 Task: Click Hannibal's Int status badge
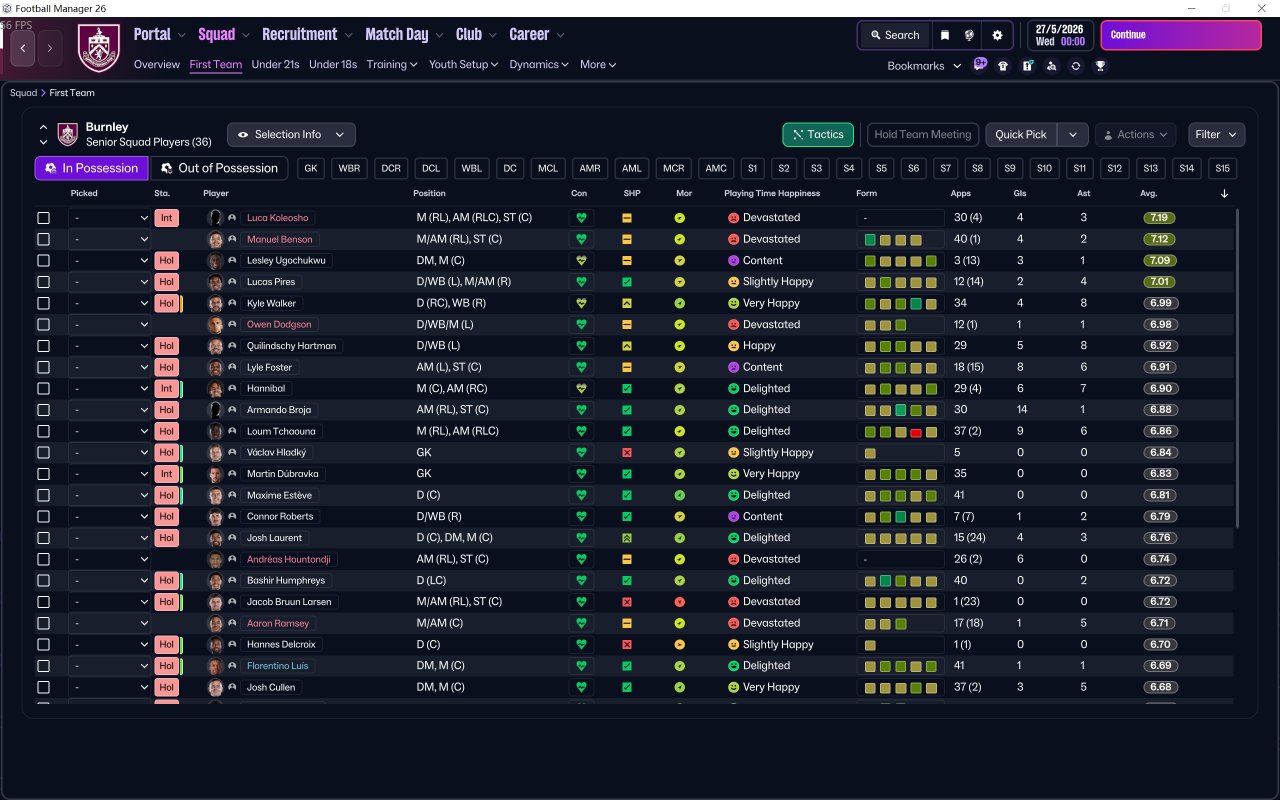167,388
